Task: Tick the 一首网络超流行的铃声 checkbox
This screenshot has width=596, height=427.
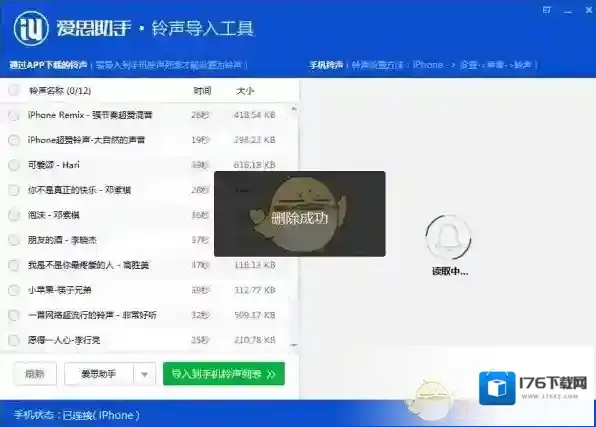Action: (x=14, y=315)
